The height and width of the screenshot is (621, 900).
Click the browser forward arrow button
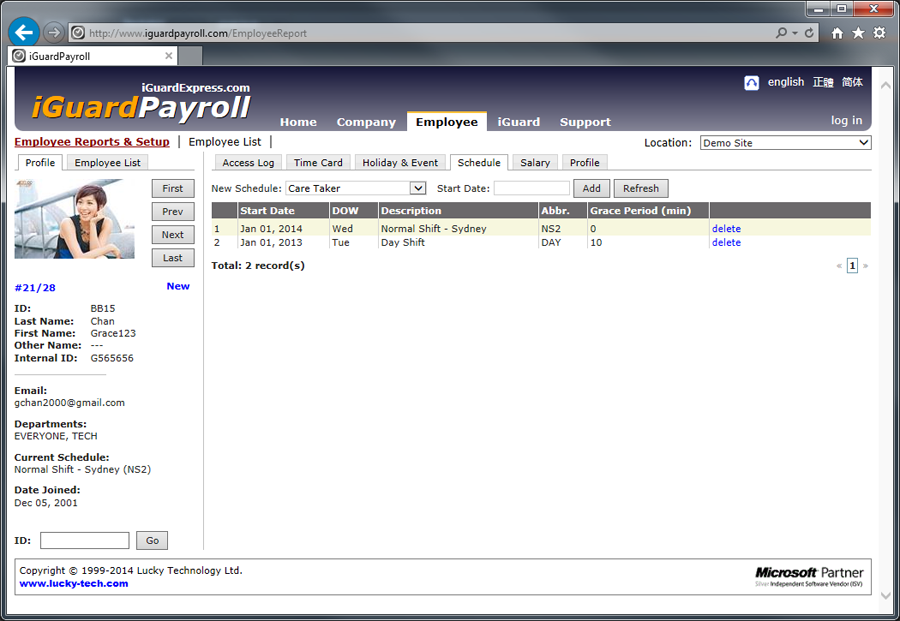pyautogui.click(x=54, y=33)
